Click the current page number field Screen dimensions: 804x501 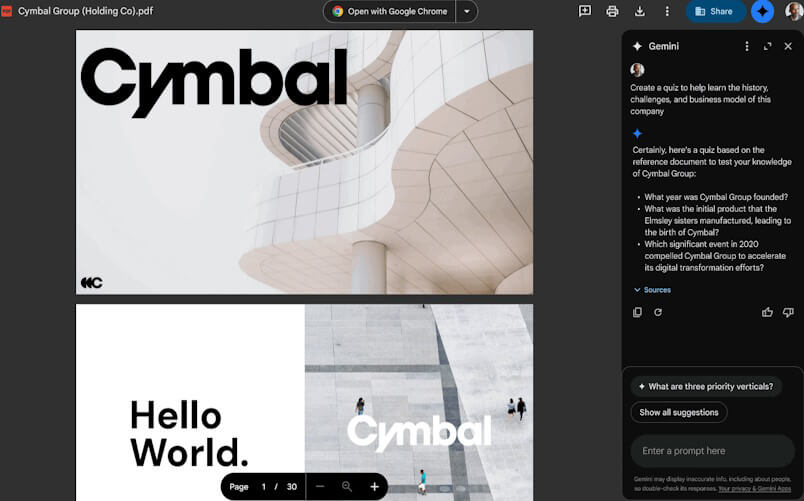(x=264, y=487)
